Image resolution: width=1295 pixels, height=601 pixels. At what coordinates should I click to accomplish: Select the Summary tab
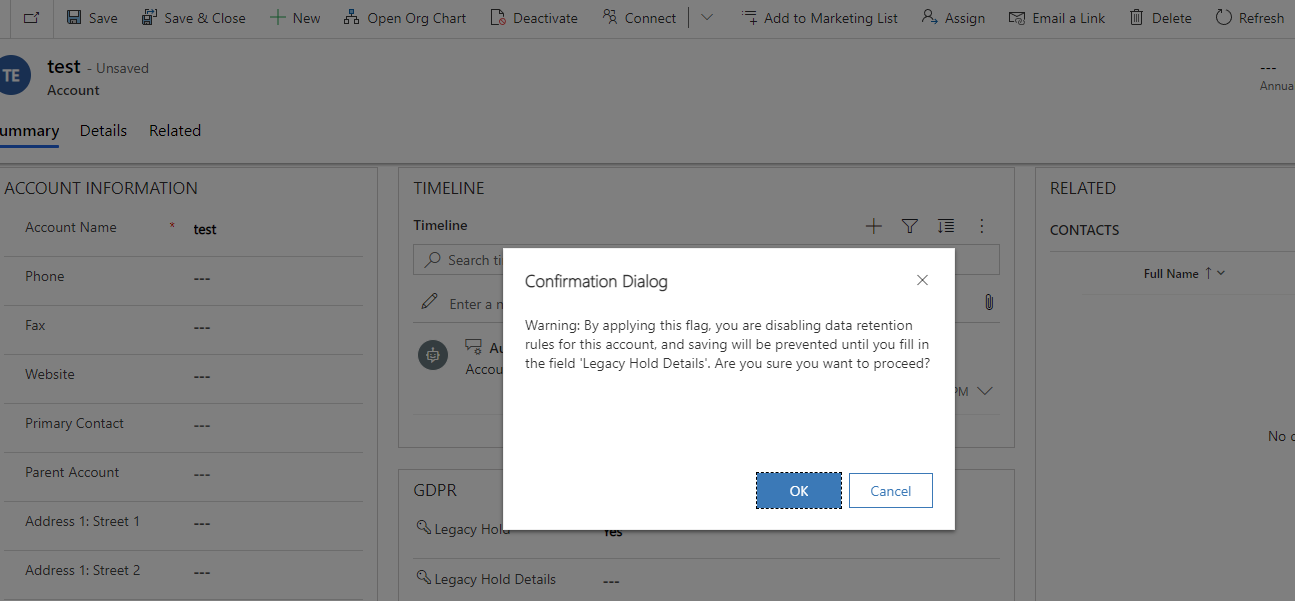point(29,131)
